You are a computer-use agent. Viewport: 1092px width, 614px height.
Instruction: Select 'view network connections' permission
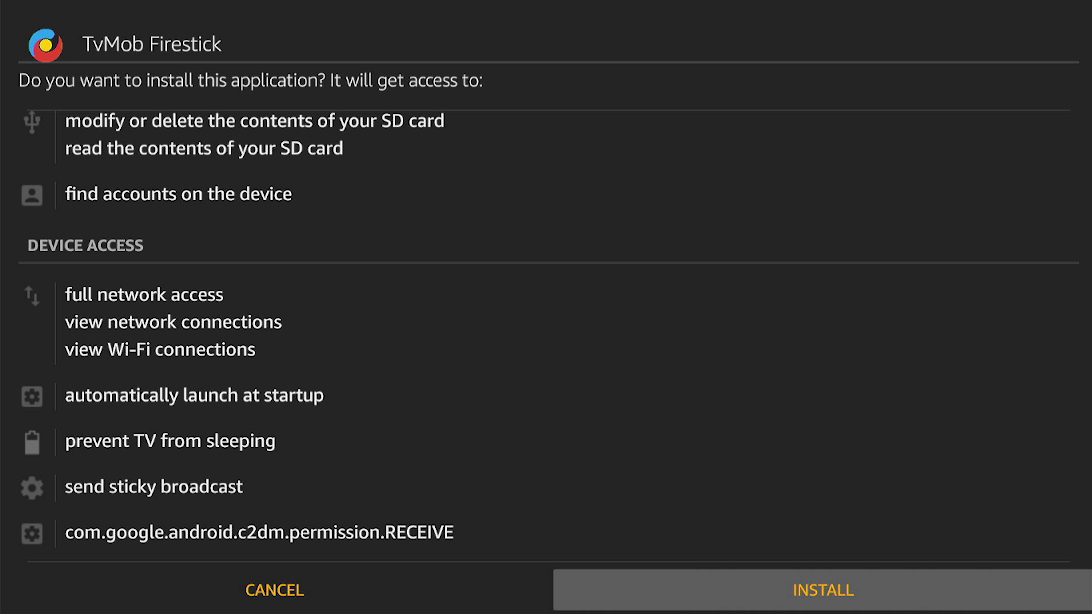(x=173, y=322)
